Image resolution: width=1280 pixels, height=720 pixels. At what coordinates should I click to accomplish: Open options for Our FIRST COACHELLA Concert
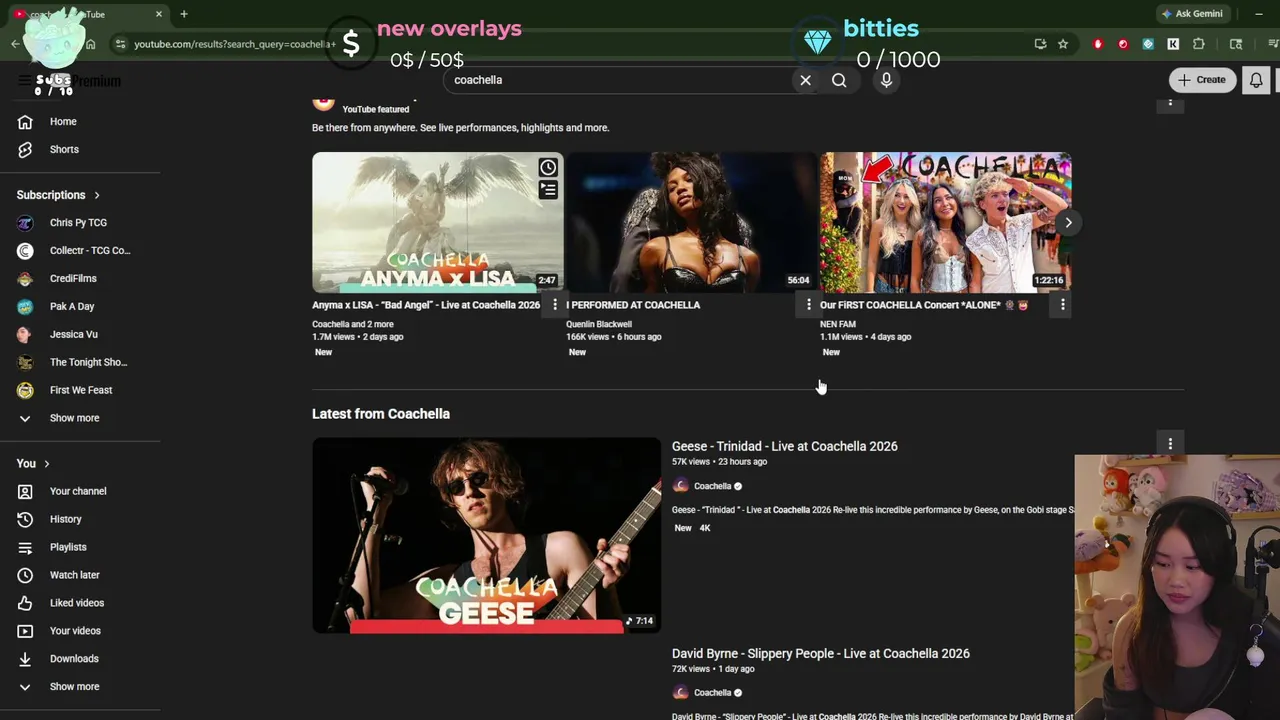click(x=1063, y=305)
